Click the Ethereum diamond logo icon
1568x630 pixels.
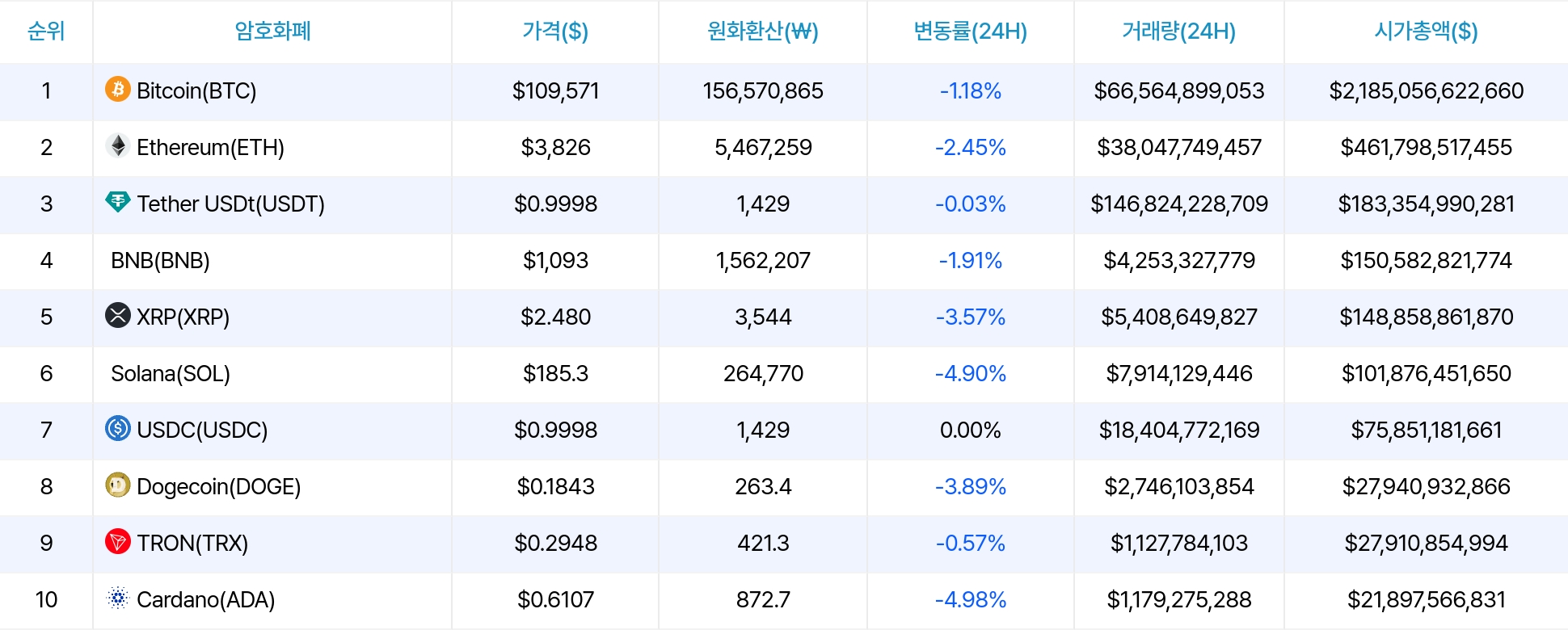click(118, 145)
